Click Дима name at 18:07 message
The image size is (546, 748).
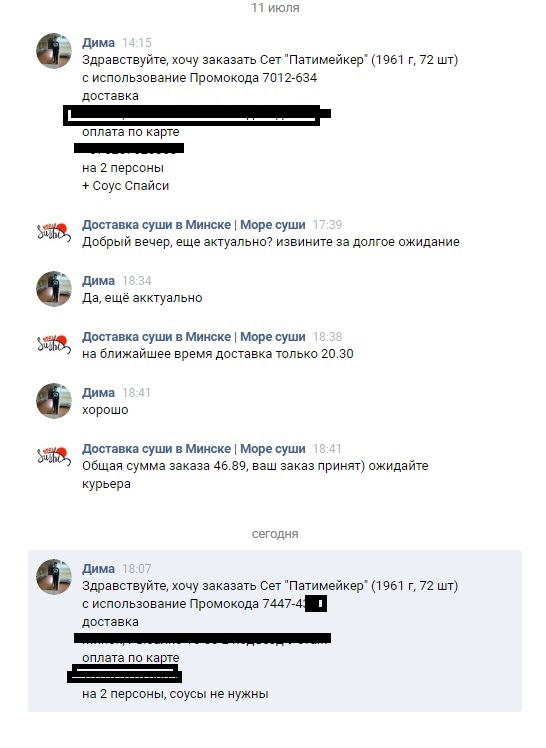click(x=98, y=569)
